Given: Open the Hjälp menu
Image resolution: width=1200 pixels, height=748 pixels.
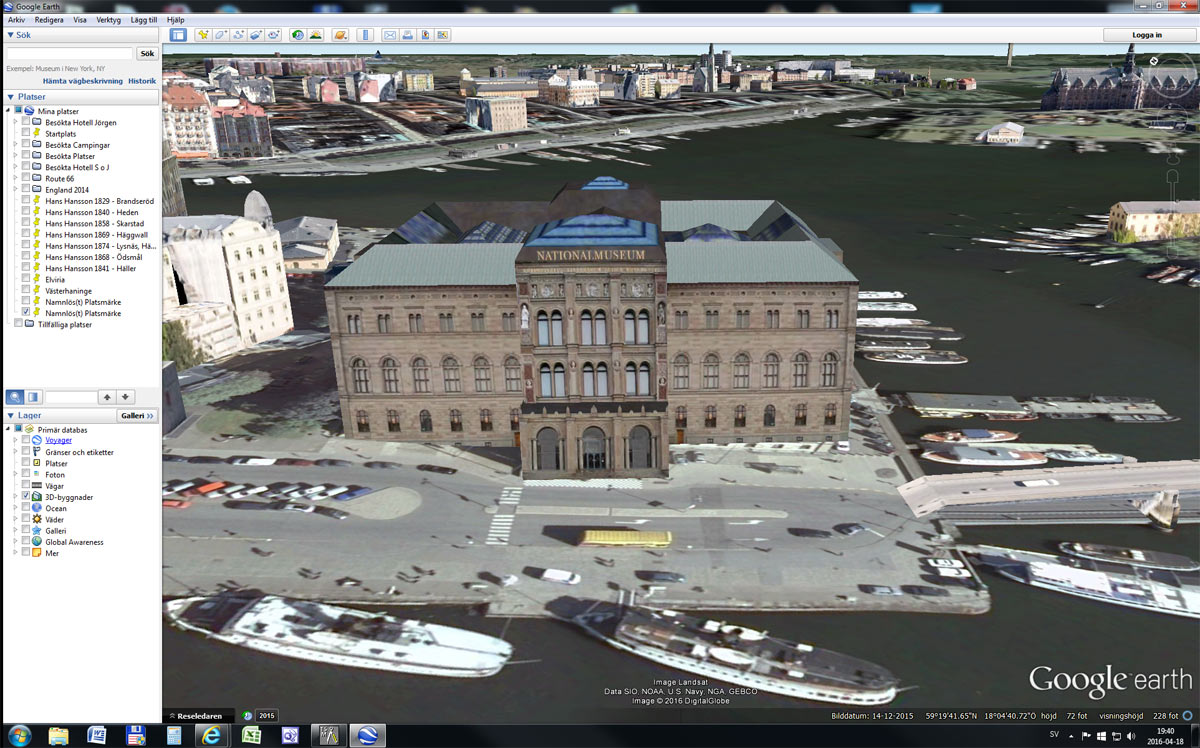Looking at the screenshot, I should pos(176,20).
